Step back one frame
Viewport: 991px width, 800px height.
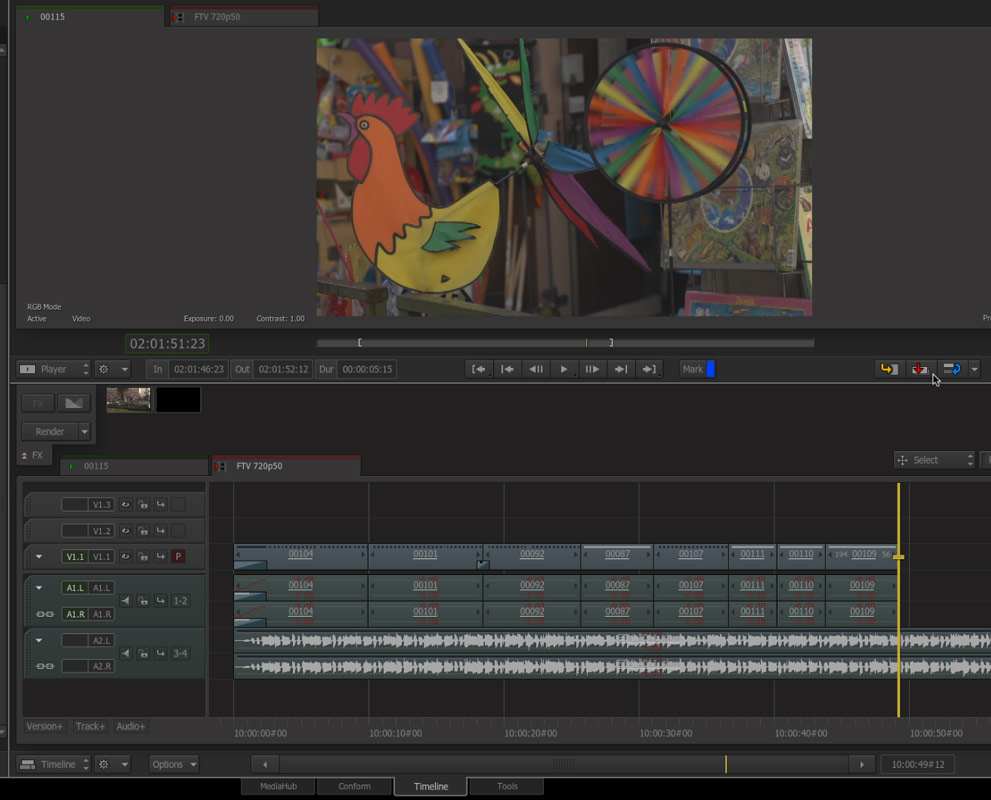point(536,369)
